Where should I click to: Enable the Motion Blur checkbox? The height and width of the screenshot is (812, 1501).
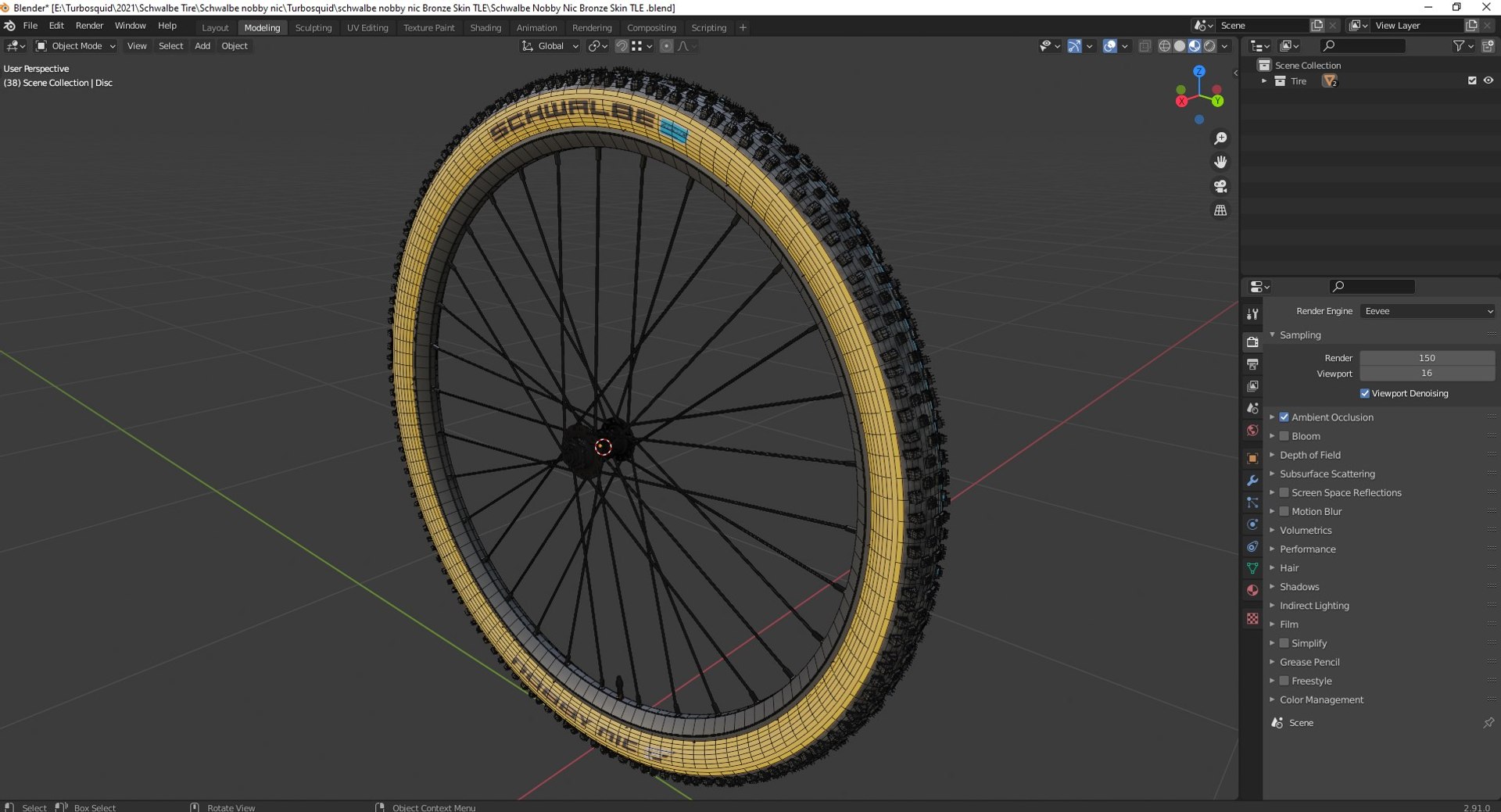point(1284,511)
